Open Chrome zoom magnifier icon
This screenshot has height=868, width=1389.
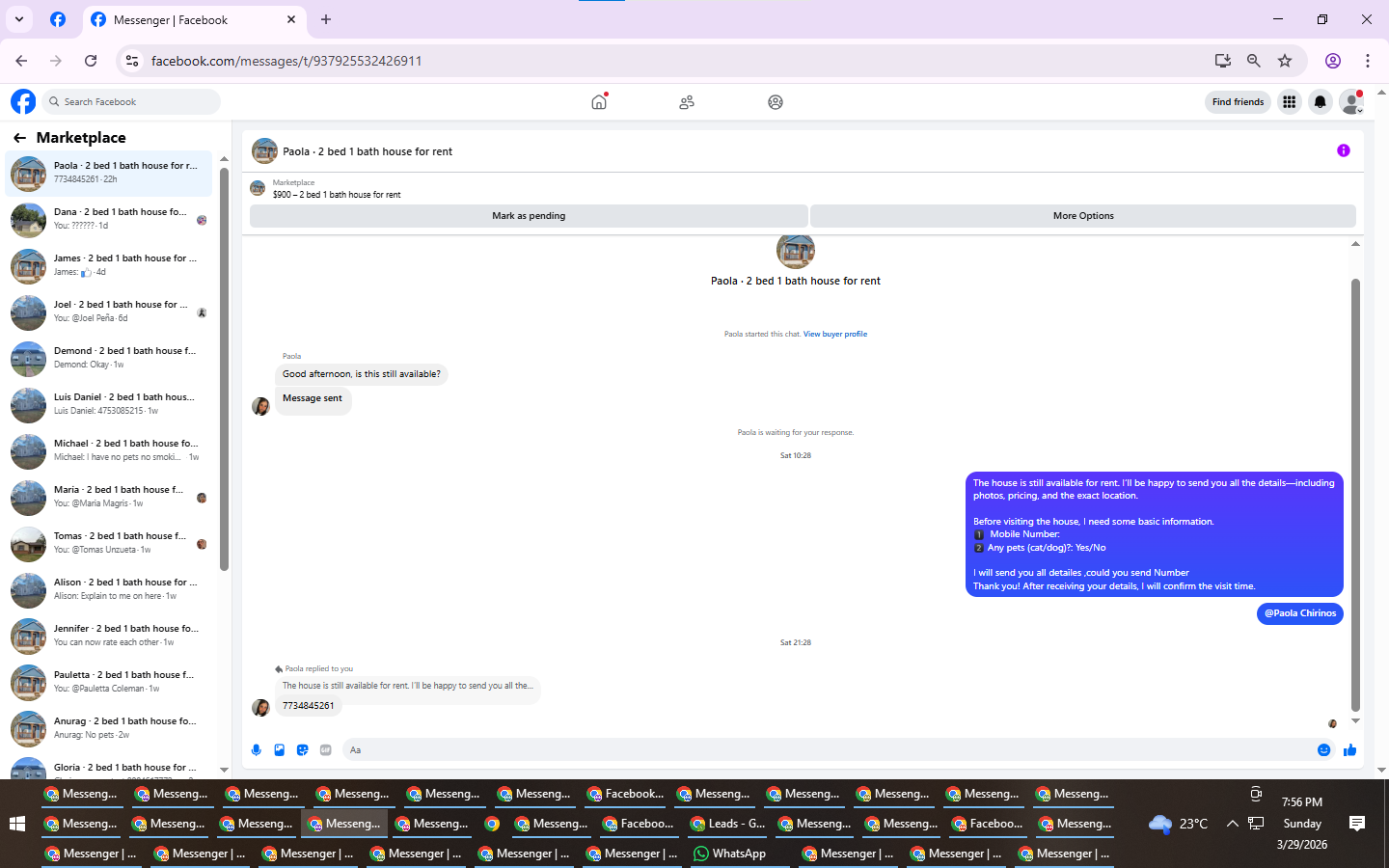tap(1254, 61)
